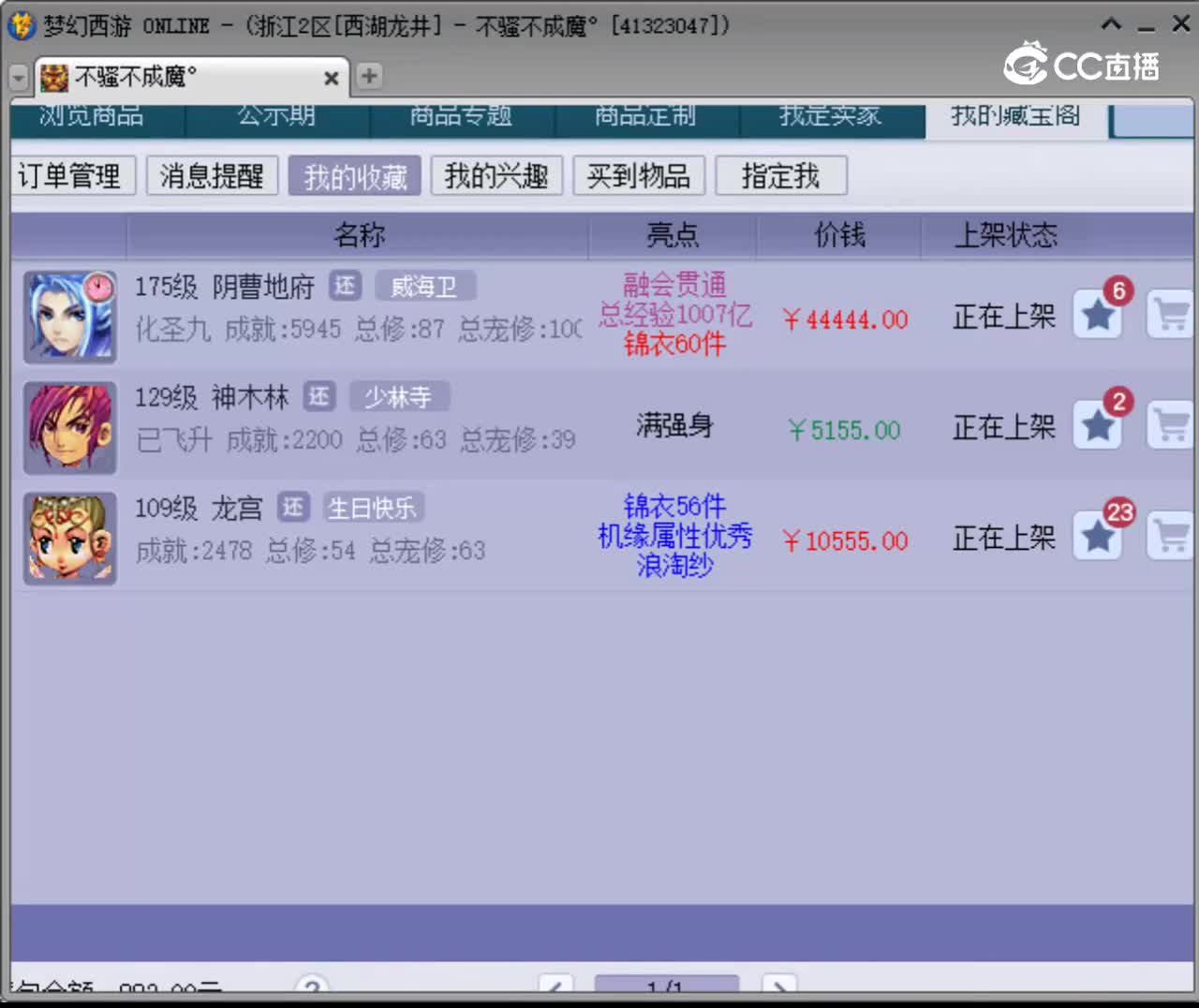Switch to 商品专题 top navigation

[x=462, y=118]
